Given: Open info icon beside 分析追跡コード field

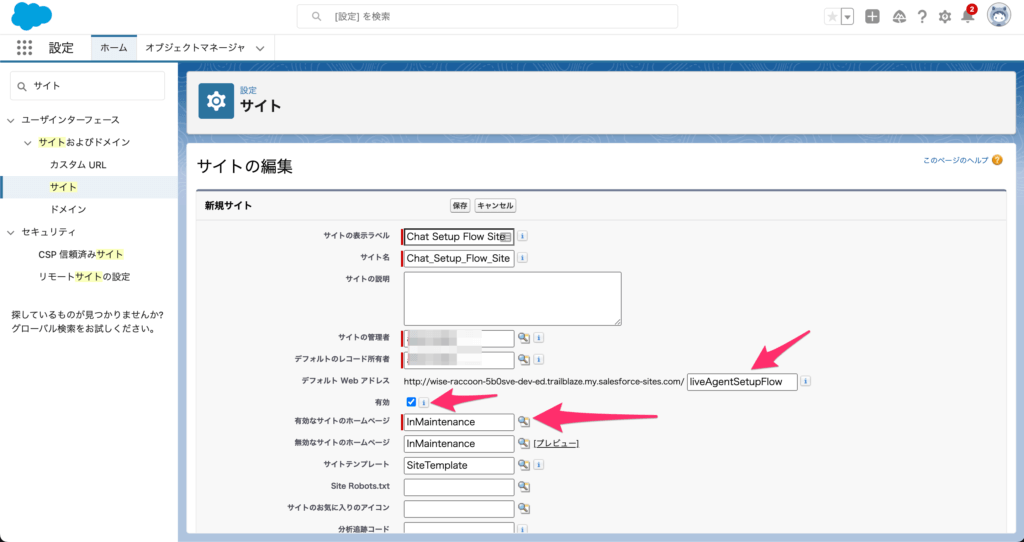Looking at the screenshot, I should [522, 529].
